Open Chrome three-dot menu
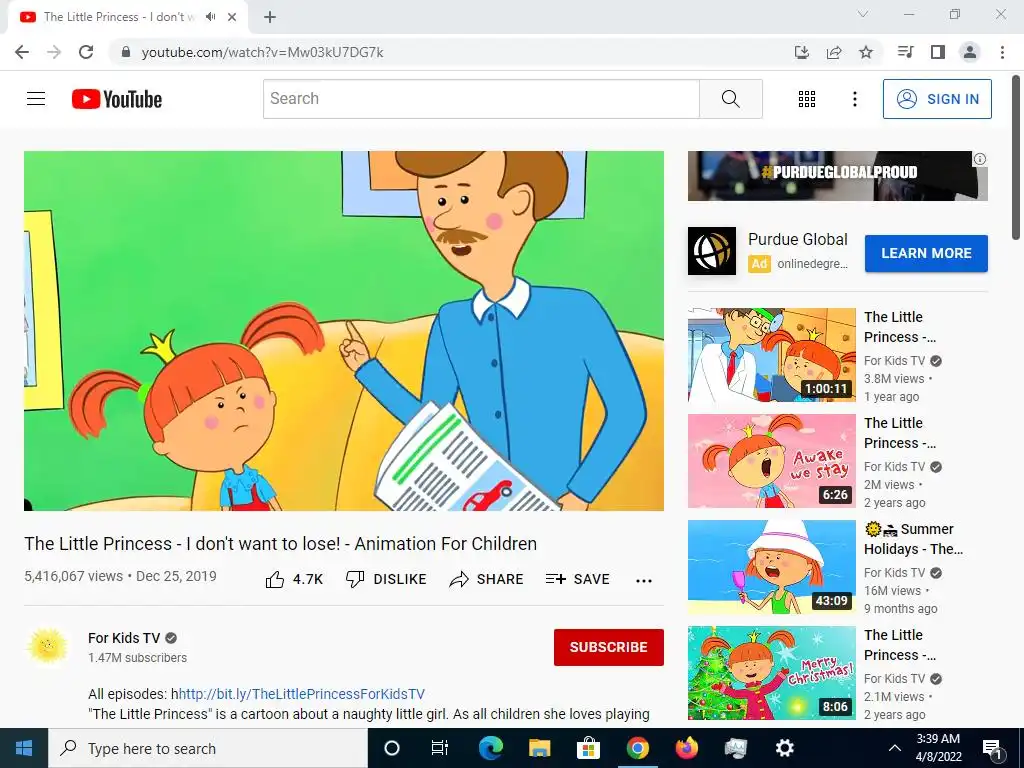Viewport: 1024px width, 768px height. 1002,52
